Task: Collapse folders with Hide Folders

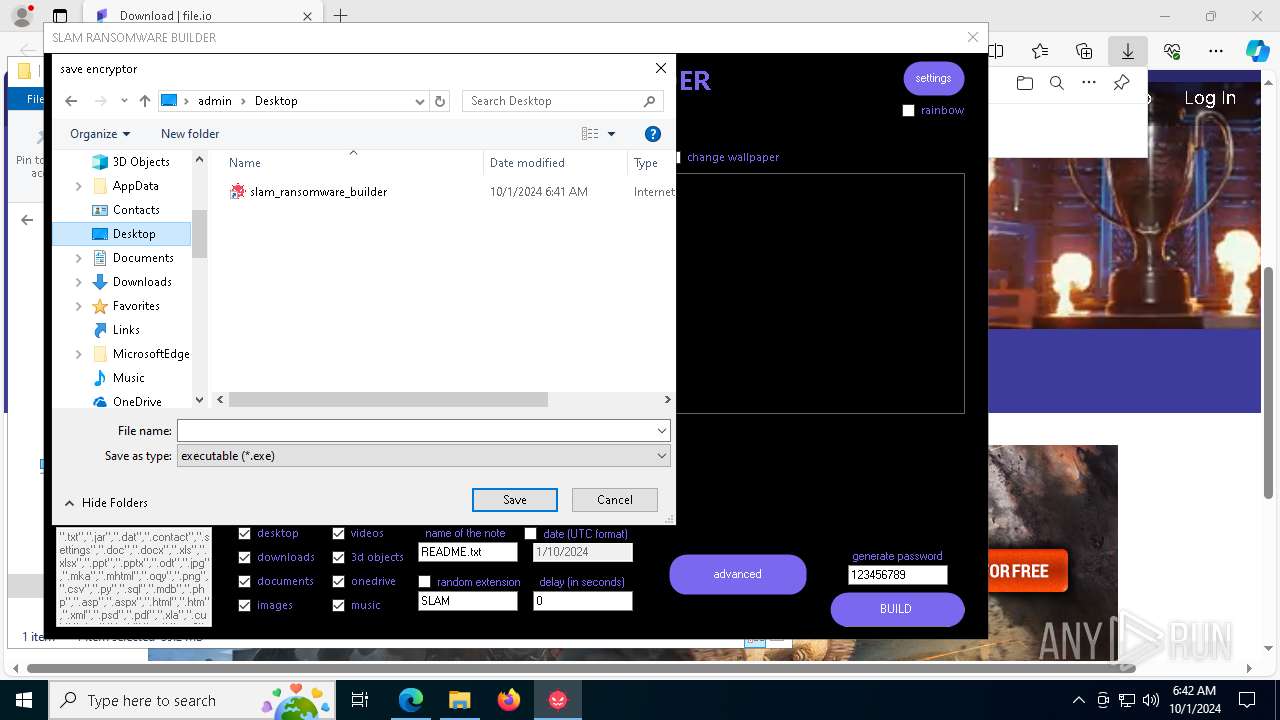Action: pos(106,503)
